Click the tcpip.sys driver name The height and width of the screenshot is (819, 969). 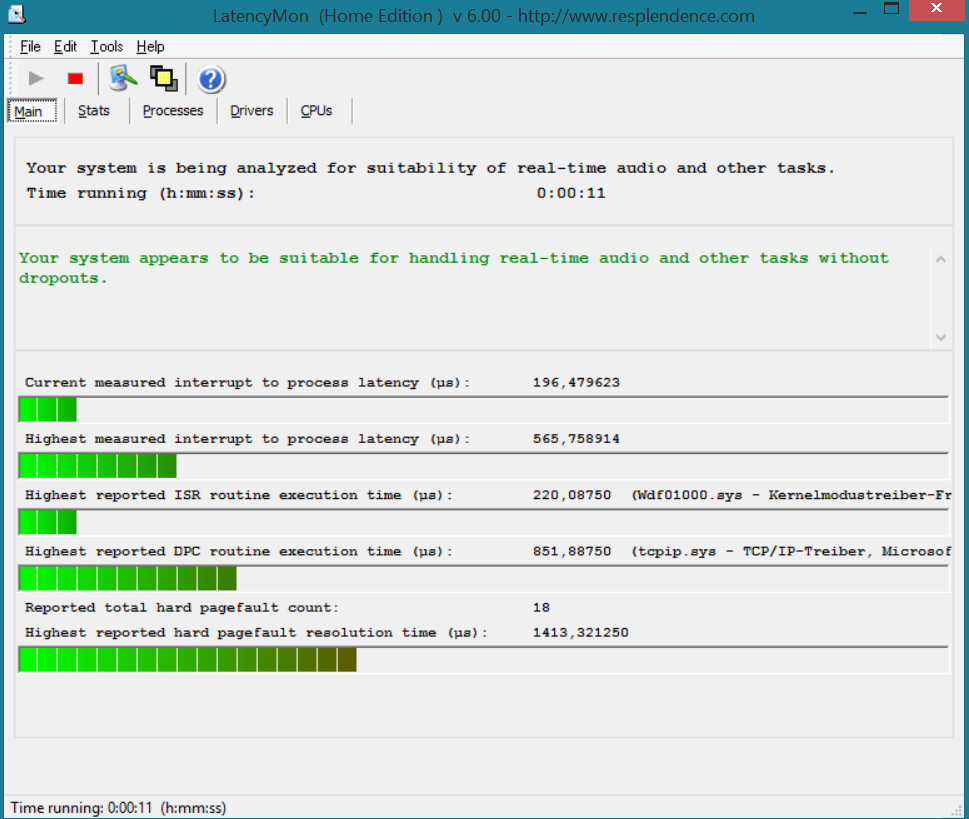677,551
